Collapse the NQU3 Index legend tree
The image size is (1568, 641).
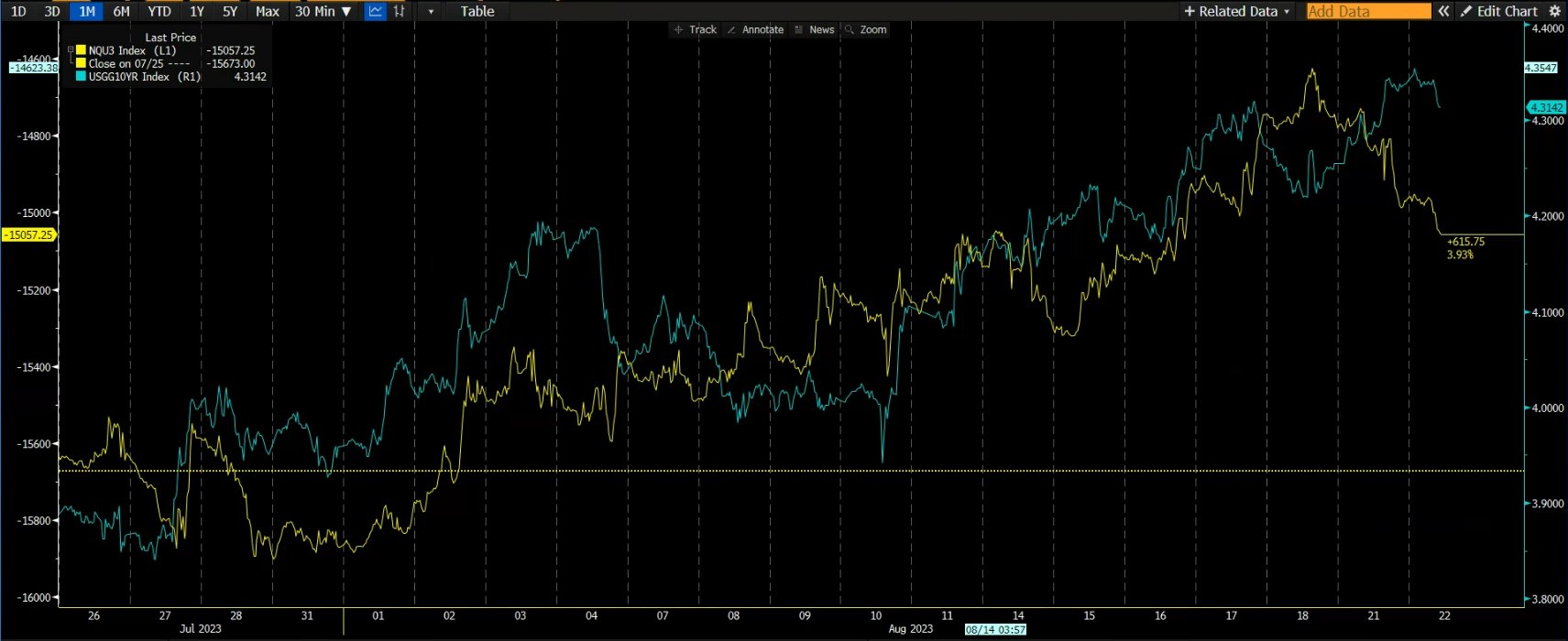71,50
